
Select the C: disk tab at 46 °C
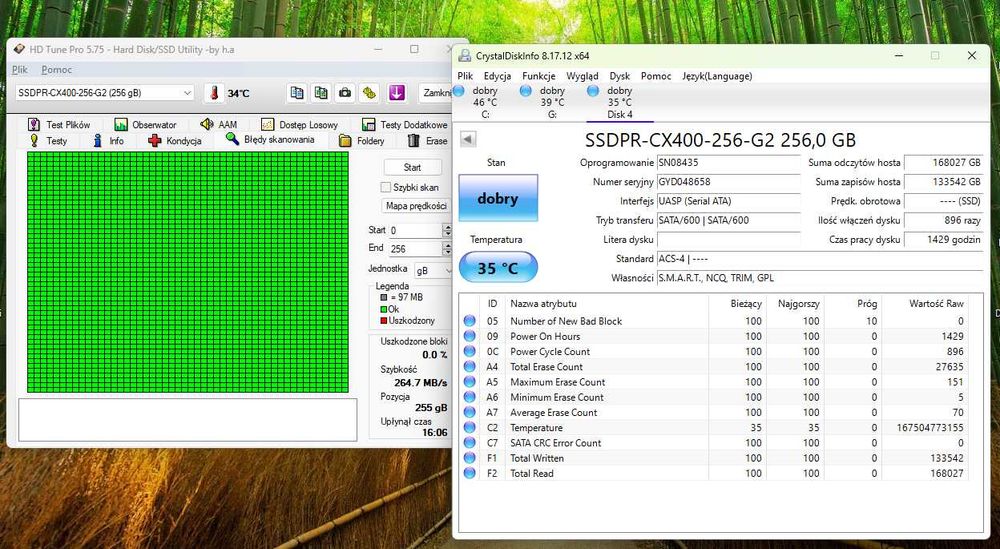click(485, 102)
